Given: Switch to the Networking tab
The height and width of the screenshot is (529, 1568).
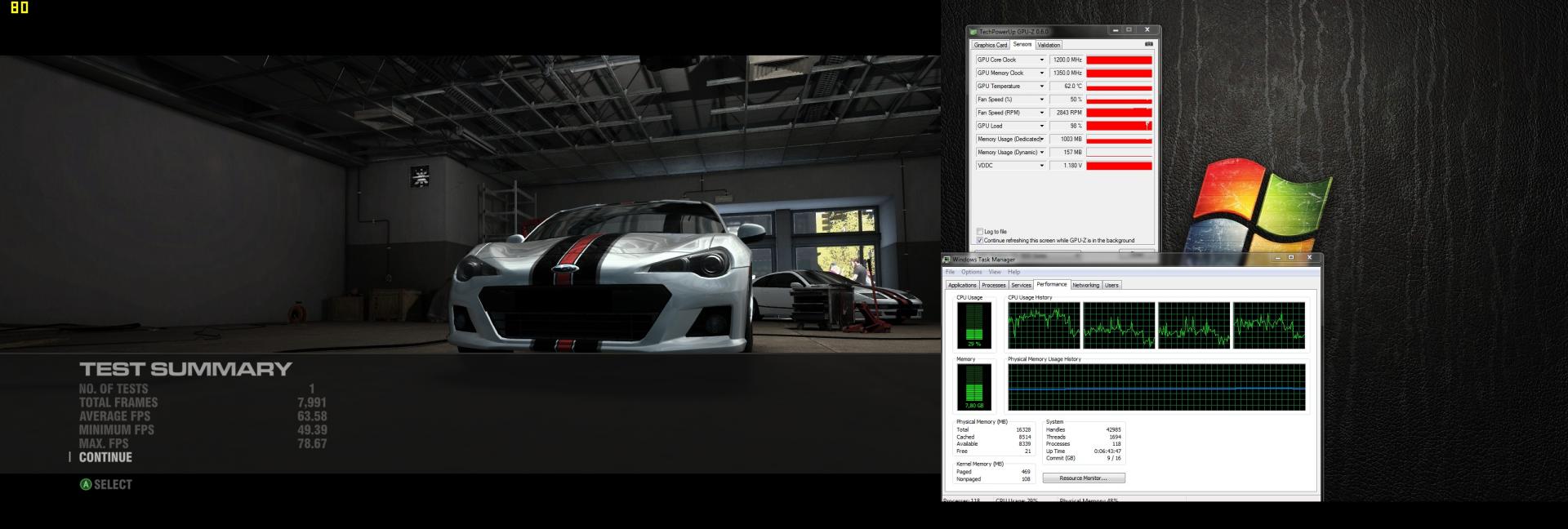Looking at the screenshot, I should (x=1086, y=285).
